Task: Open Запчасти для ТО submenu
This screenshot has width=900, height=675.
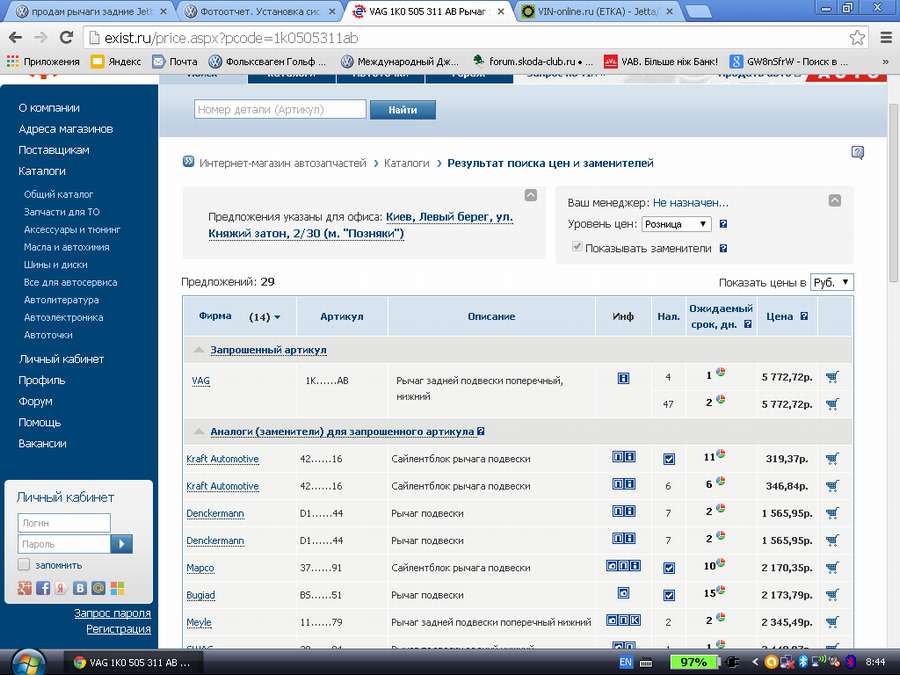Action: [x=62, y=212]
